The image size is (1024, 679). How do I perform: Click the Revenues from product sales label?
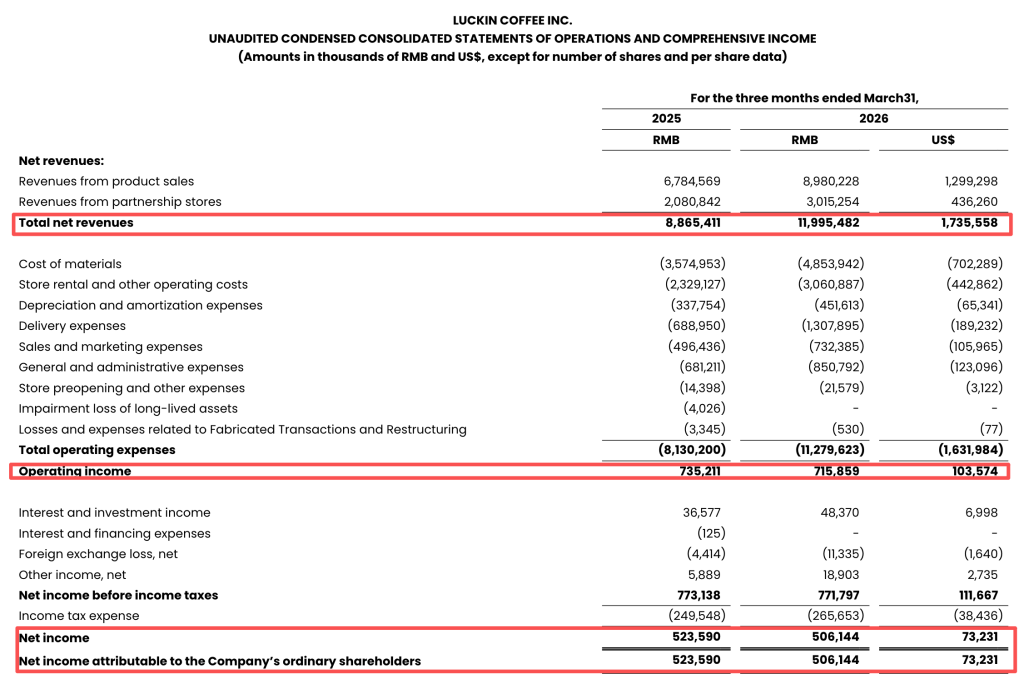coord(106,182)
